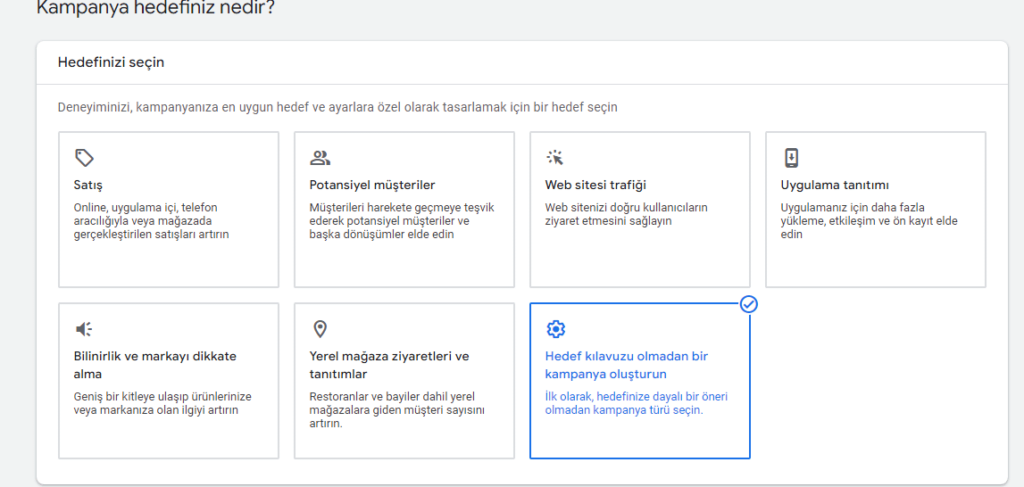Click the people icon for Potansiyel müşteriler

(x=320, y=157)
